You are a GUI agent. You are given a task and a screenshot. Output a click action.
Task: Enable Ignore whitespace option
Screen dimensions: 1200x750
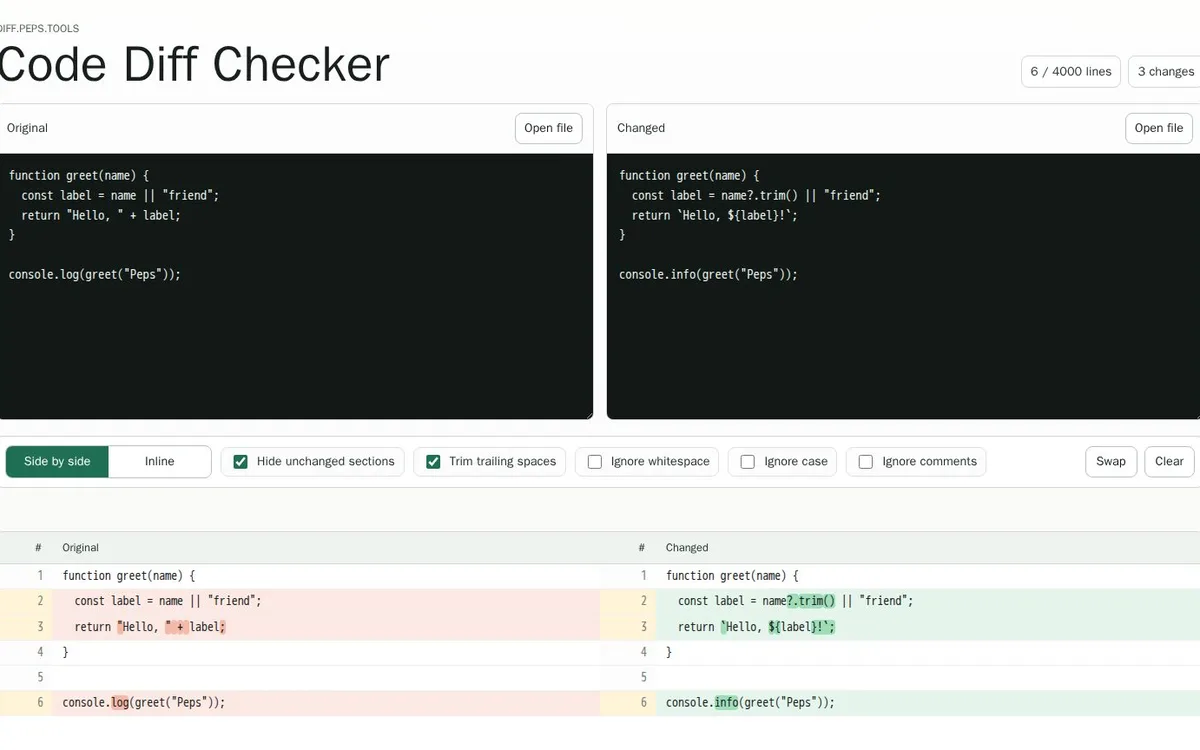tap(595, 462)
